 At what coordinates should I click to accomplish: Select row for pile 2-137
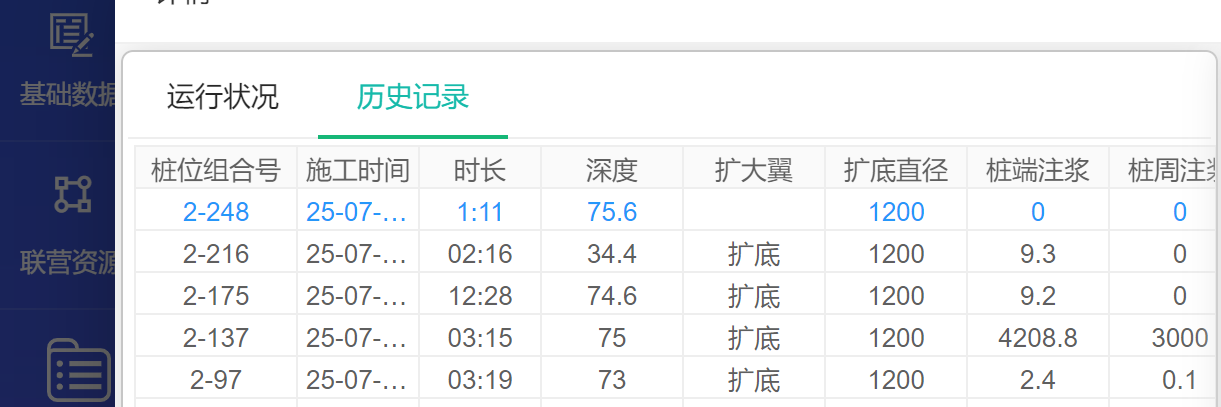[x=216, y=338]
